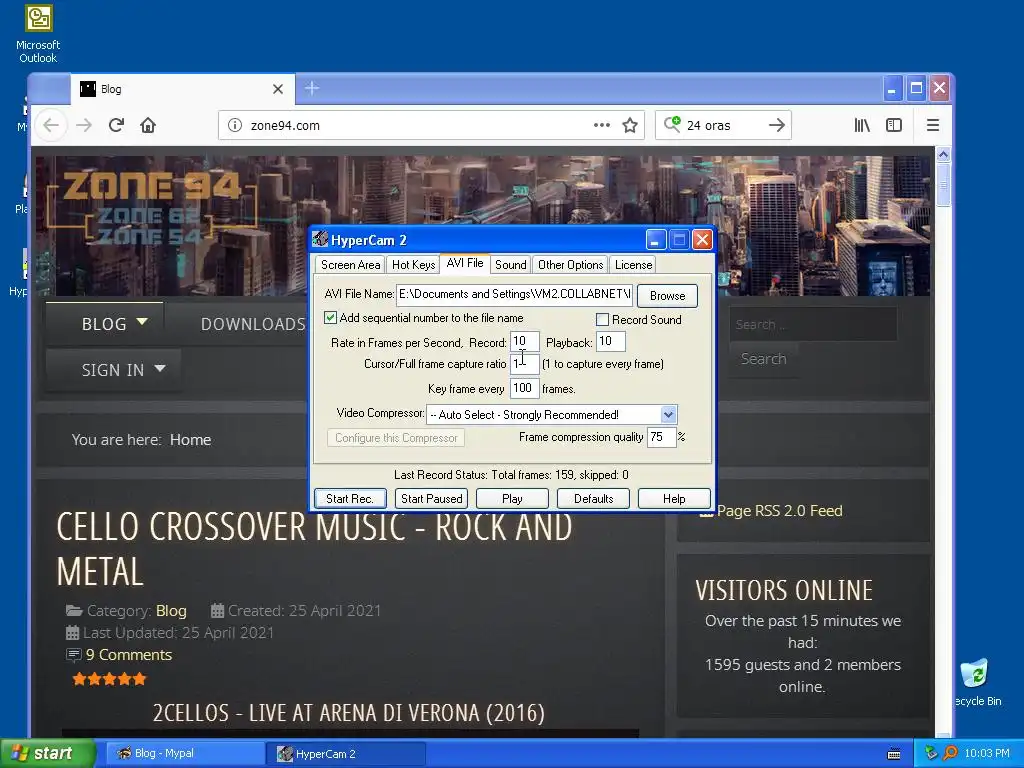This screenshot has width=1024, height=768.
Task: Open the Sound tab
Action: point(511,264)
